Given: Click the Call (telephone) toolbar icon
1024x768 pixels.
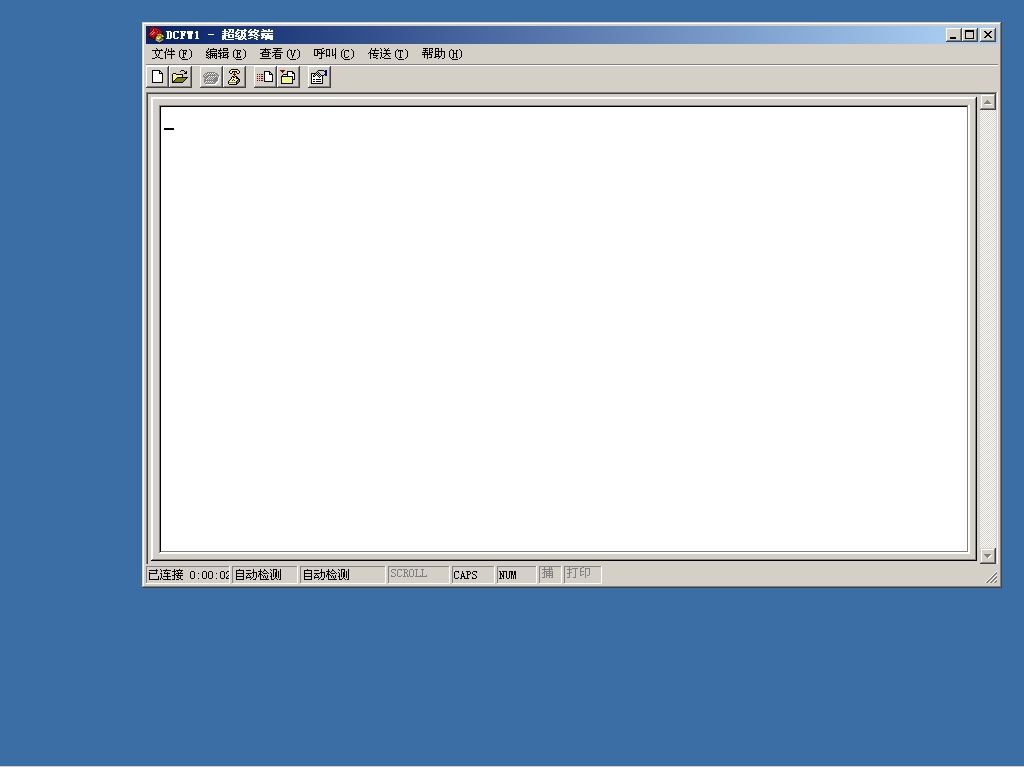Looking at the screenshot, I should click(x=210, y=77).
